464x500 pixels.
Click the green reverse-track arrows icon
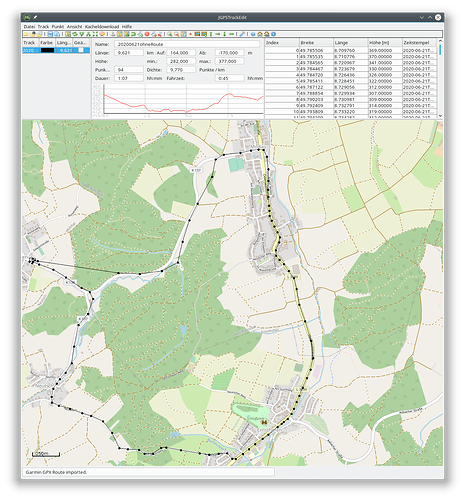pyautogui.click(x=75, y=34)
